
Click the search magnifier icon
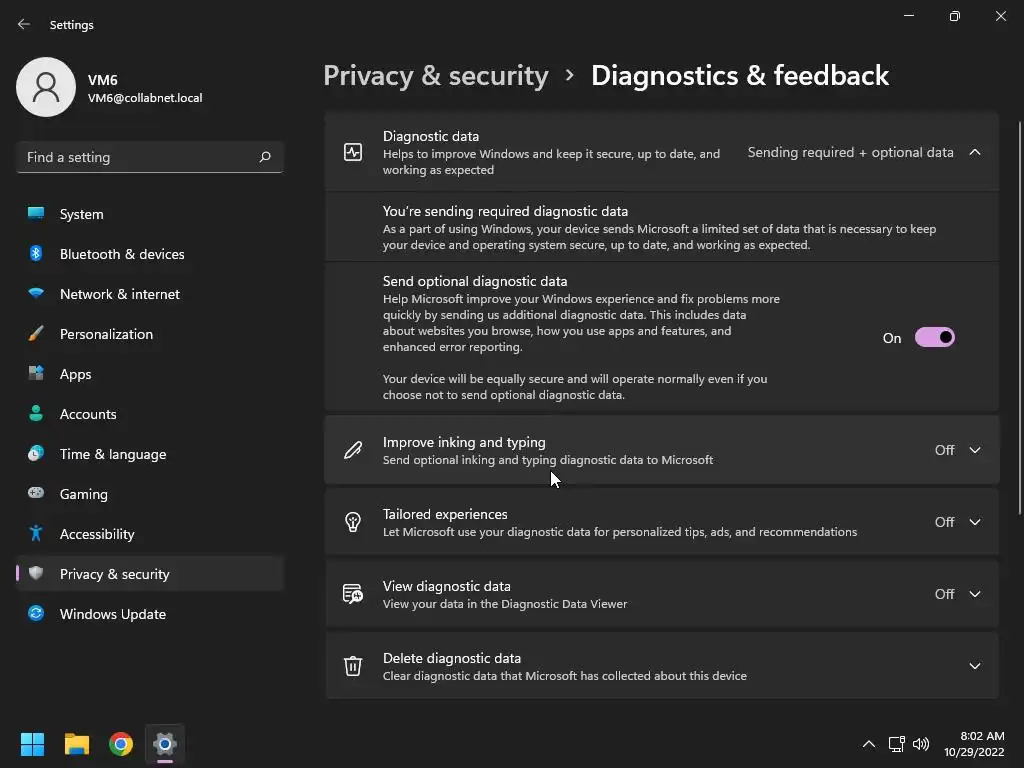[265, 157]
